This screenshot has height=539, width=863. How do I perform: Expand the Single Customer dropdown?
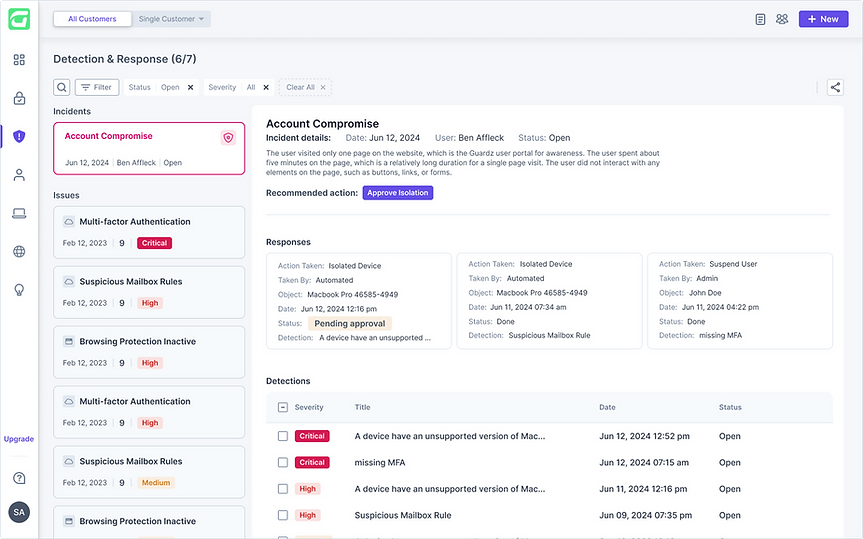(172, 19)
